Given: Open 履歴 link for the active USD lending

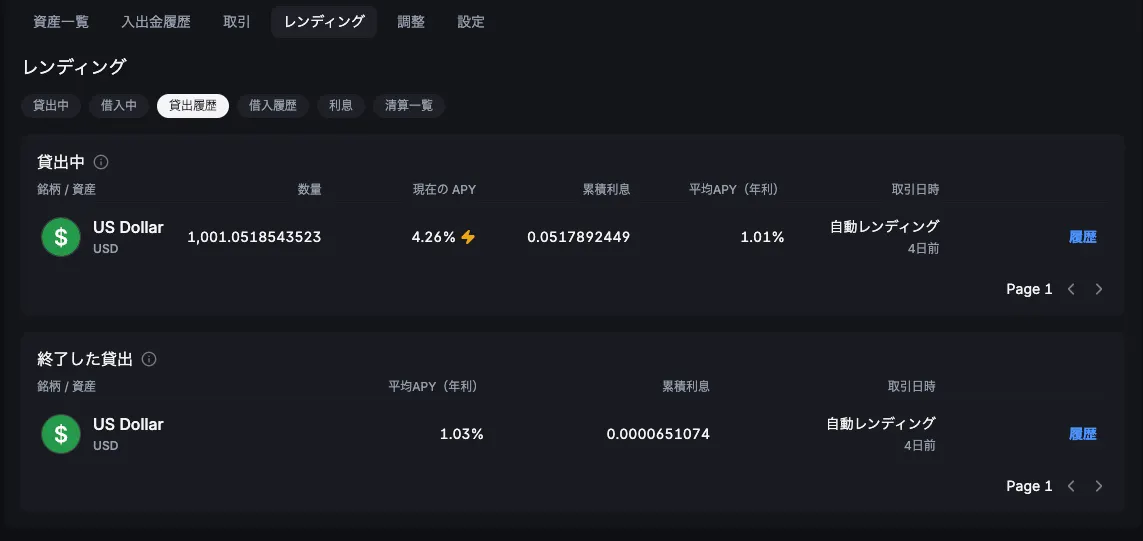Looking at the screenshot, I should [x=1083, y=237].
